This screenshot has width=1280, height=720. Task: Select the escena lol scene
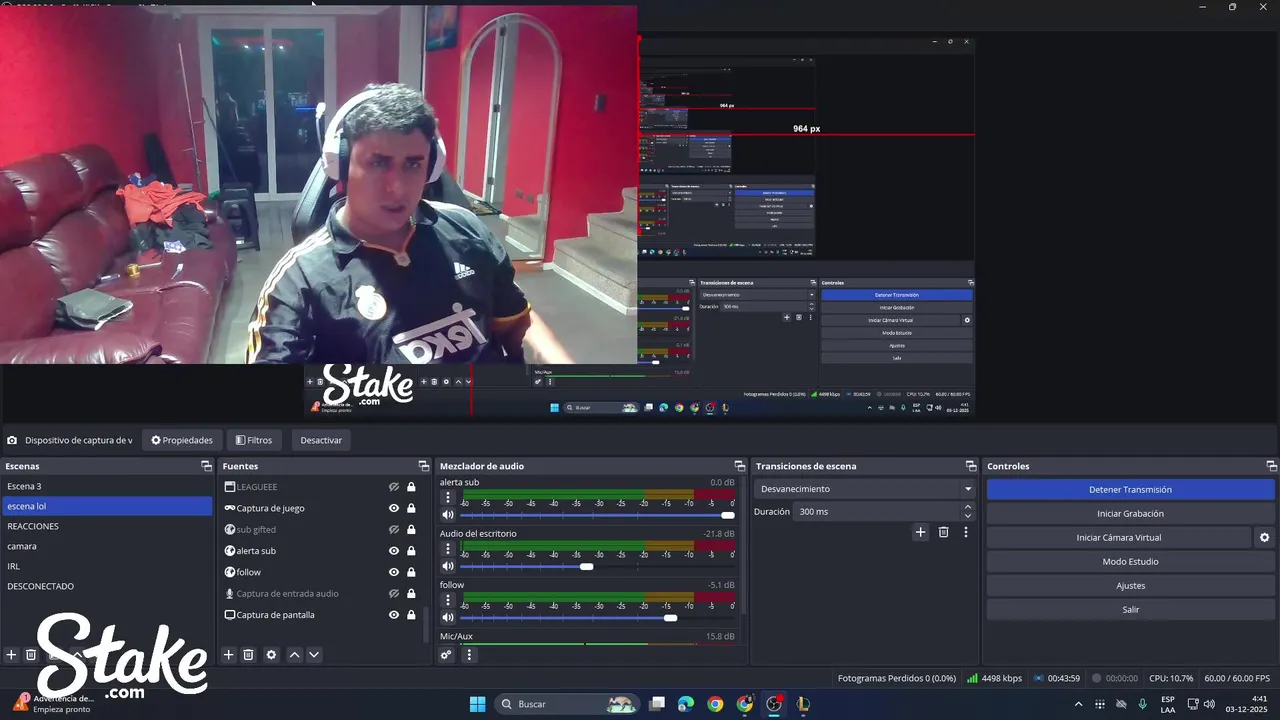point(106,506)
